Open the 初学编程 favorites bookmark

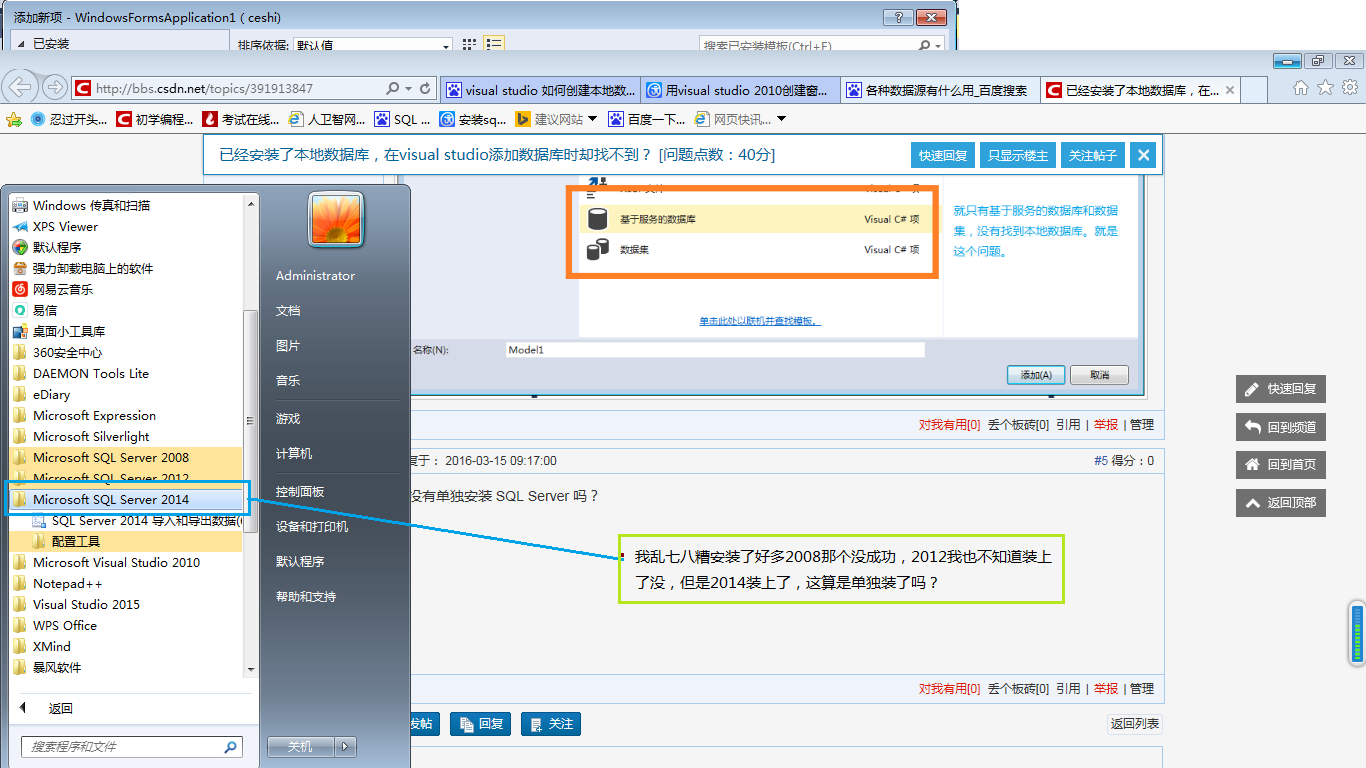point(155,119)
